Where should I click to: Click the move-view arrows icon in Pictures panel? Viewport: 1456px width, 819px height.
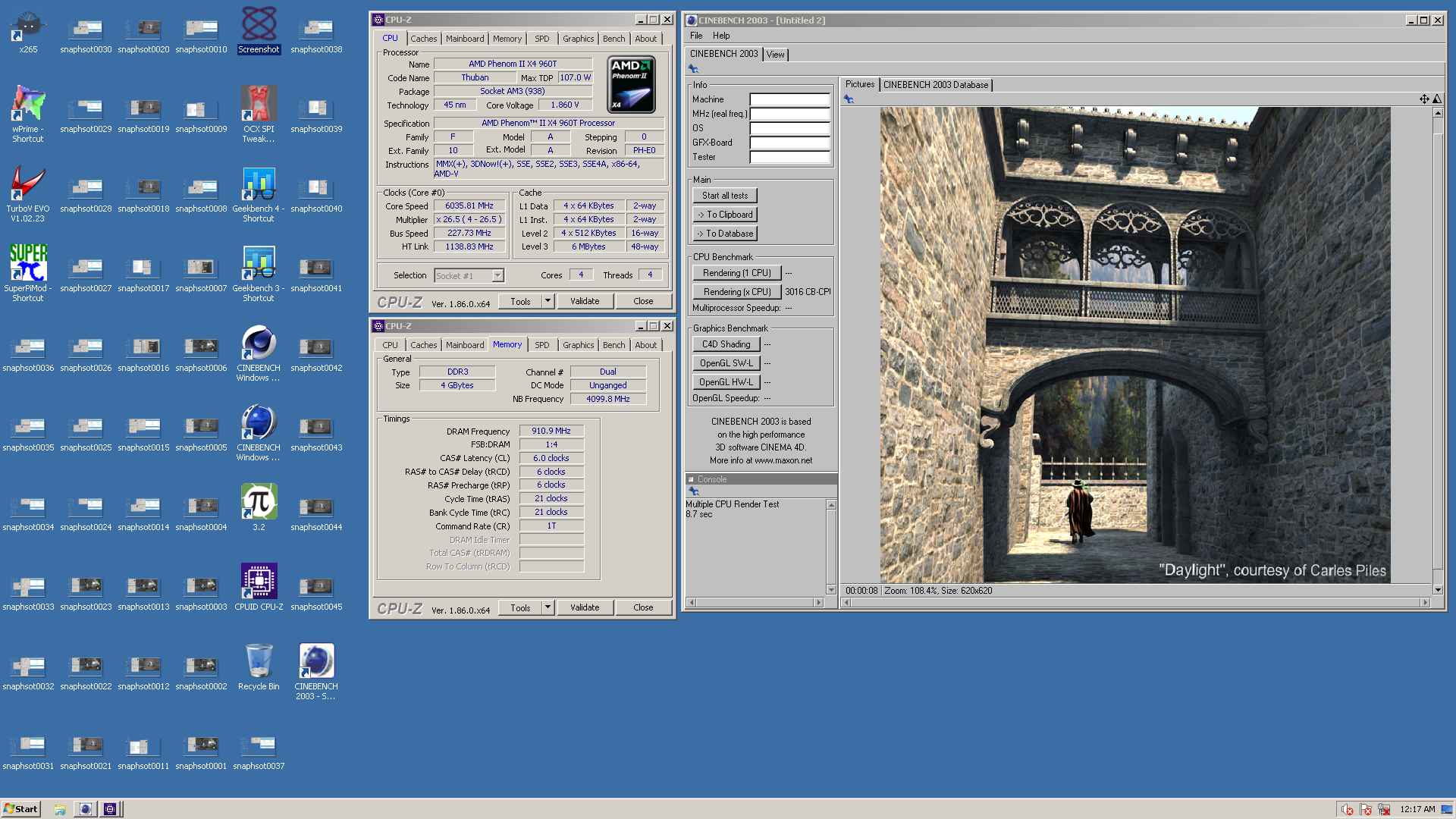pos(1424,99)
